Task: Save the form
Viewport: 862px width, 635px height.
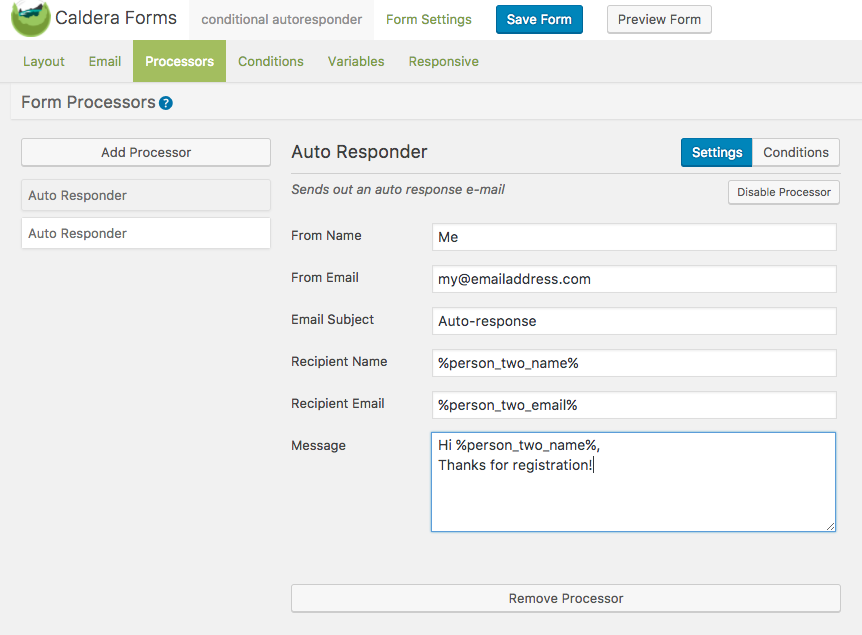Action: pos(539,19)
